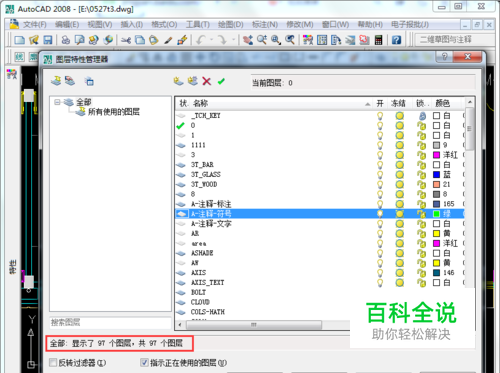
Task: Uncheck the 指示正在使用的图层 checkbox
Action: [144, 362]
